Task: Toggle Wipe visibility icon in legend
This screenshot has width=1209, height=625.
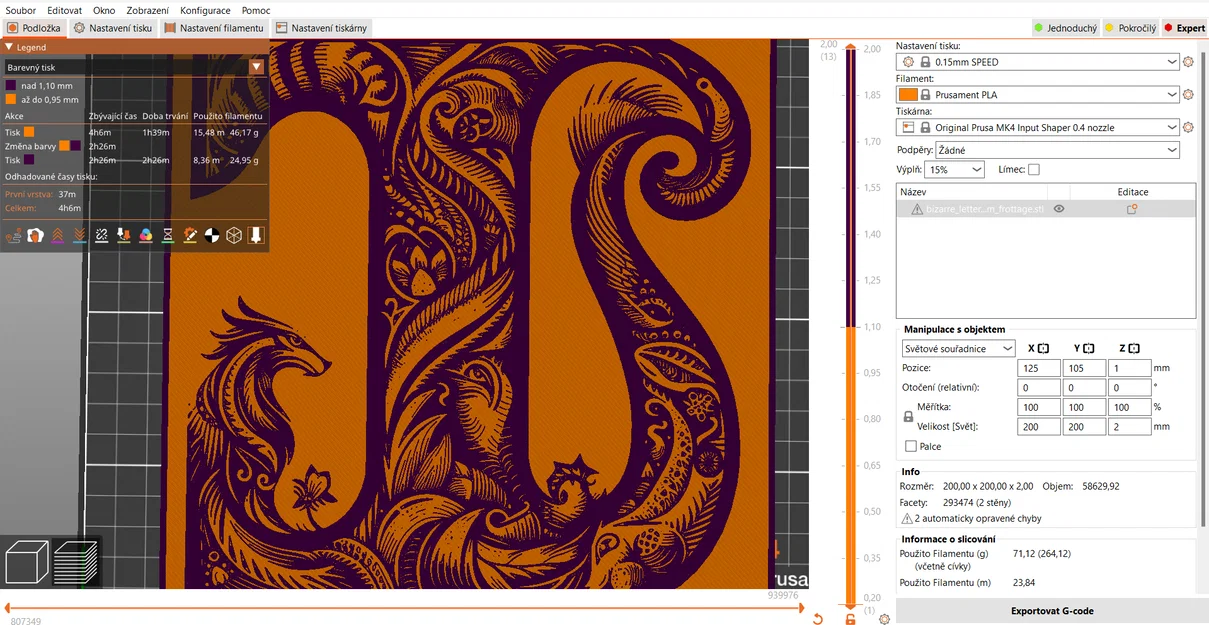Action: click(35, 235)
